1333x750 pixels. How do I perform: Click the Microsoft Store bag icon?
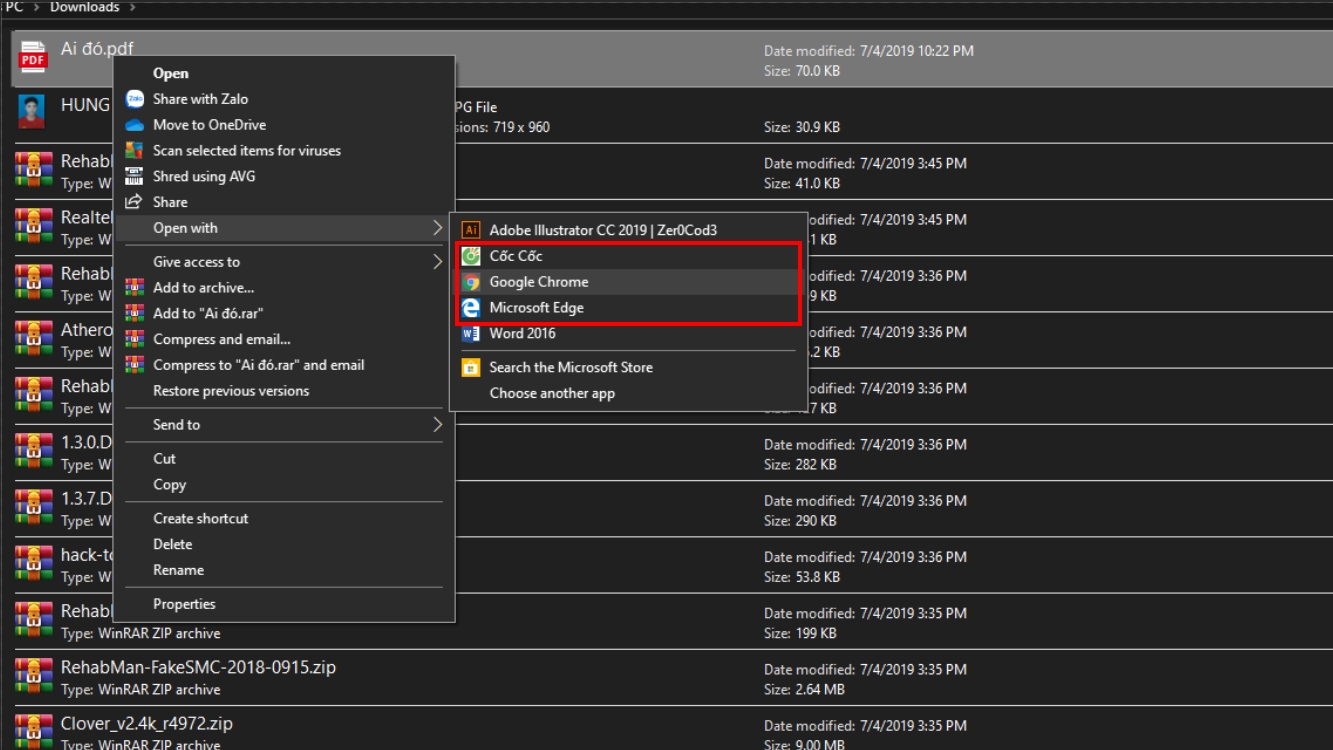point(471,368)
